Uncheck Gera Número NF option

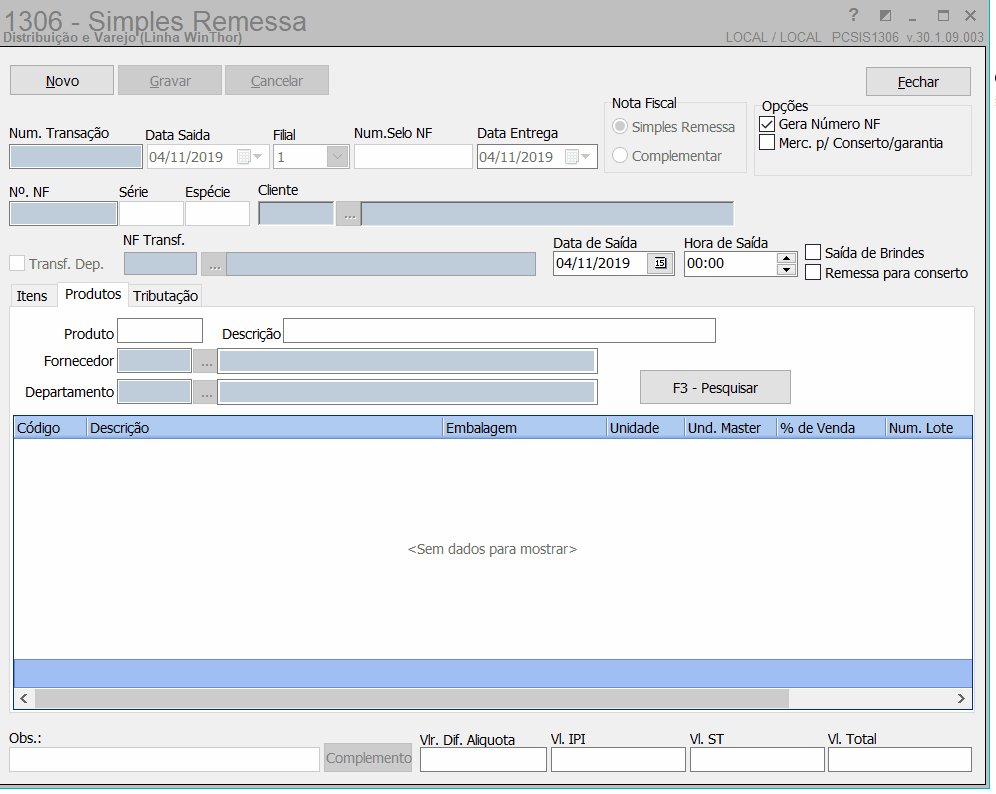tap(767, 124)
